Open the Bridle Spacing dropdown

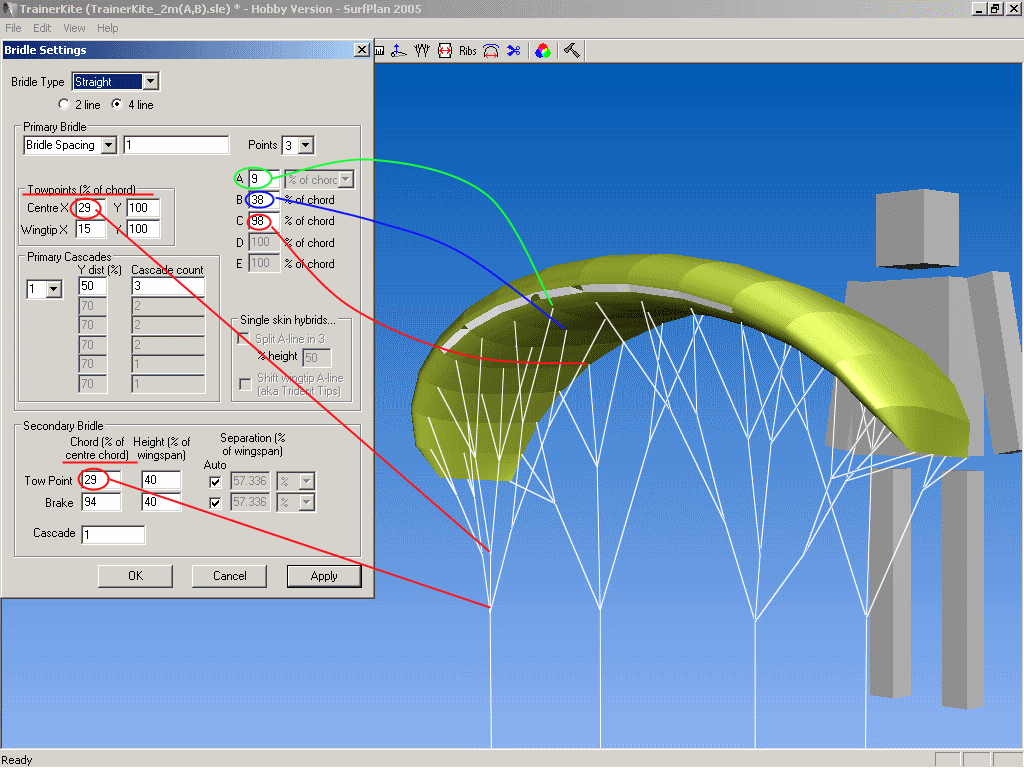point(108,145)
